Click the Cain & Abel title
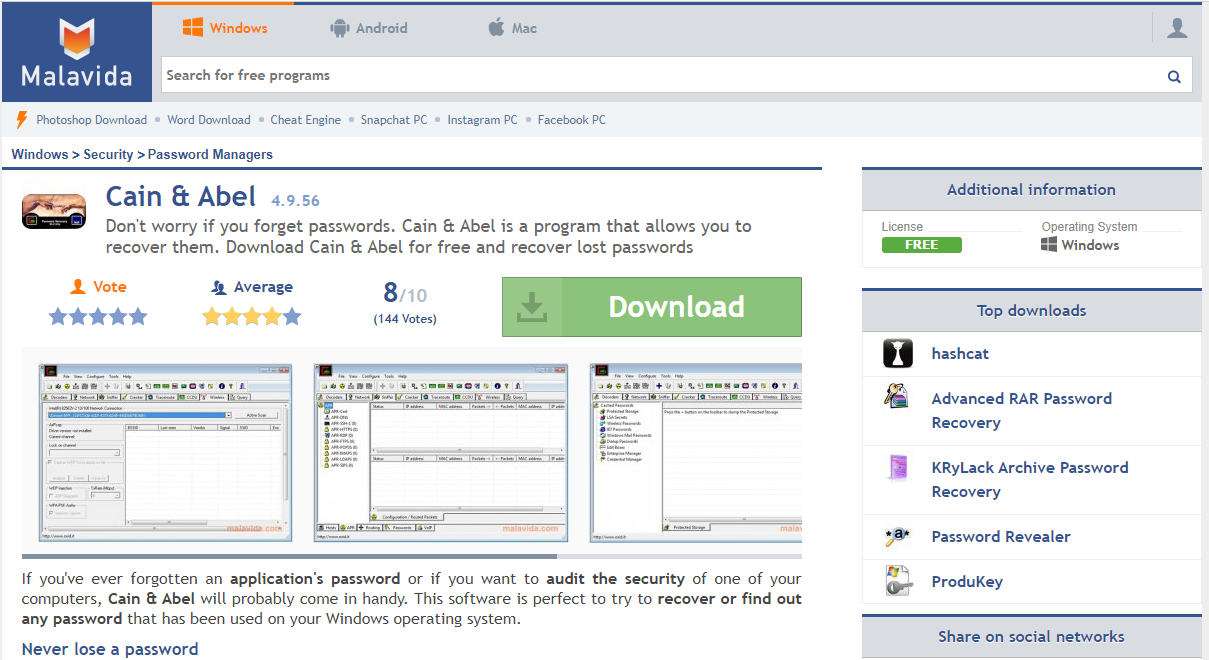Screen dimensions: 1209x660 click(x=181, y=196)
